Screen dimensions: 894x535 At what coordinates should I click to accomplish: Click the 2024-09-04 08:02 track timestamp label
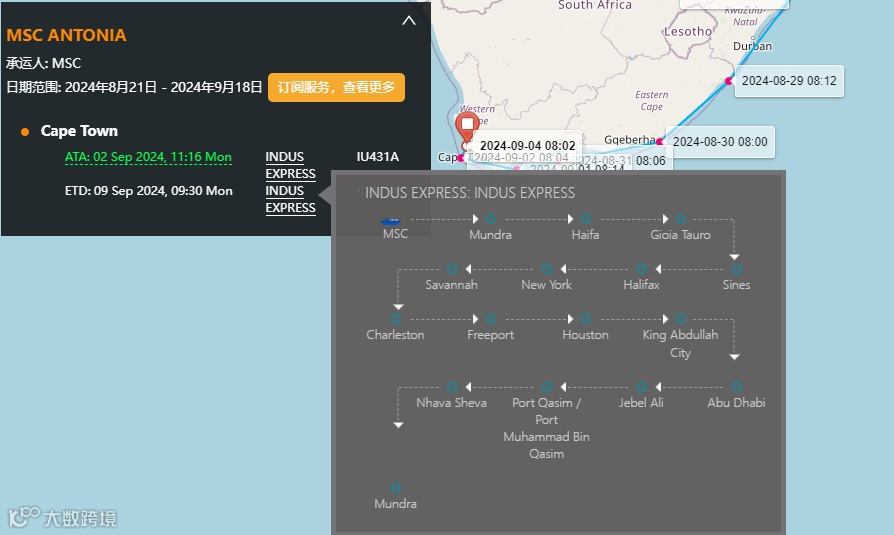(x=527, y=146)
